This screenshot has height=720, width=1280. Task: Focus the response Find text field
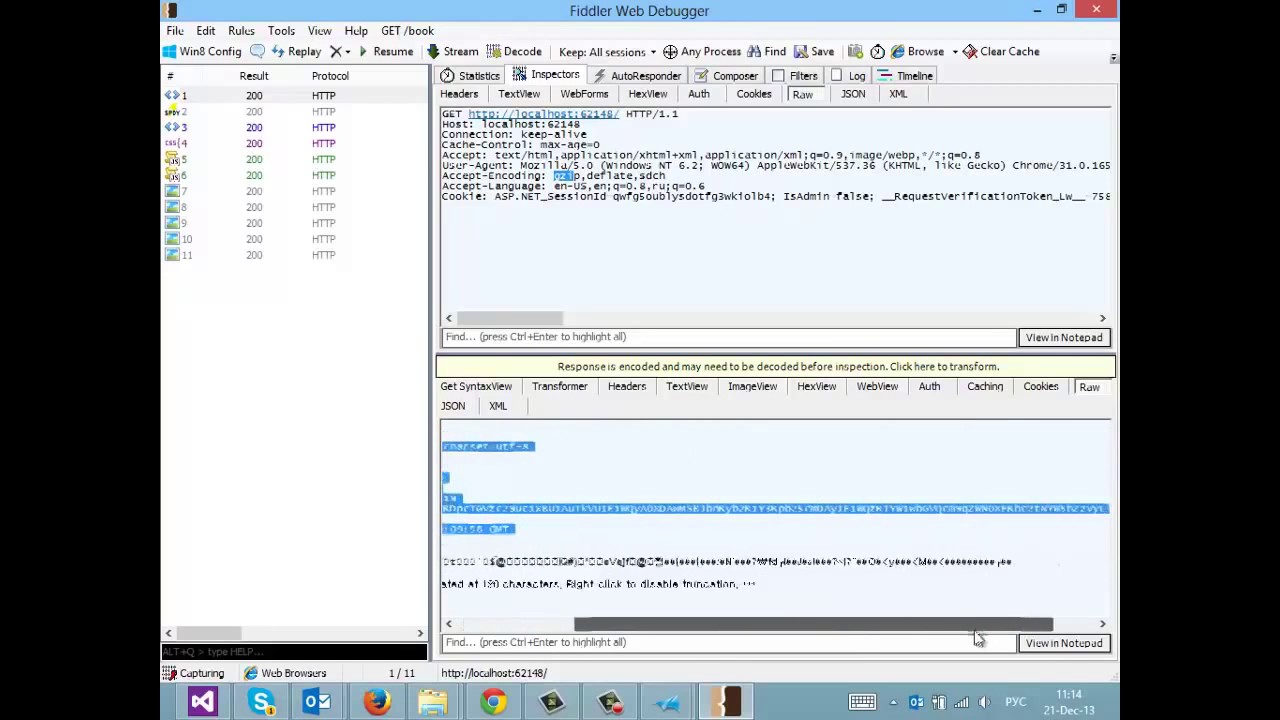[729, 643]
